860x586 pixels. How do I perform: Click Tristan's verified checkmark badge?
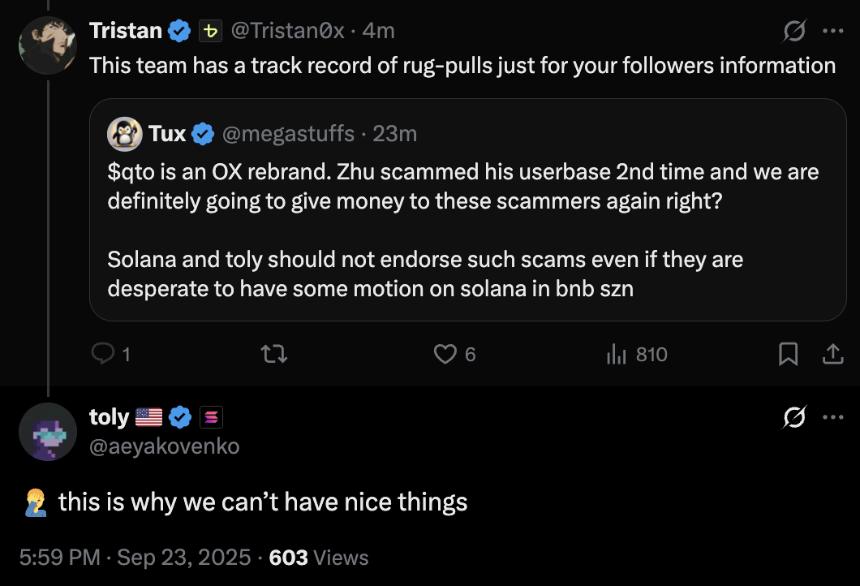pyautogui.click(x=179, y=31)
